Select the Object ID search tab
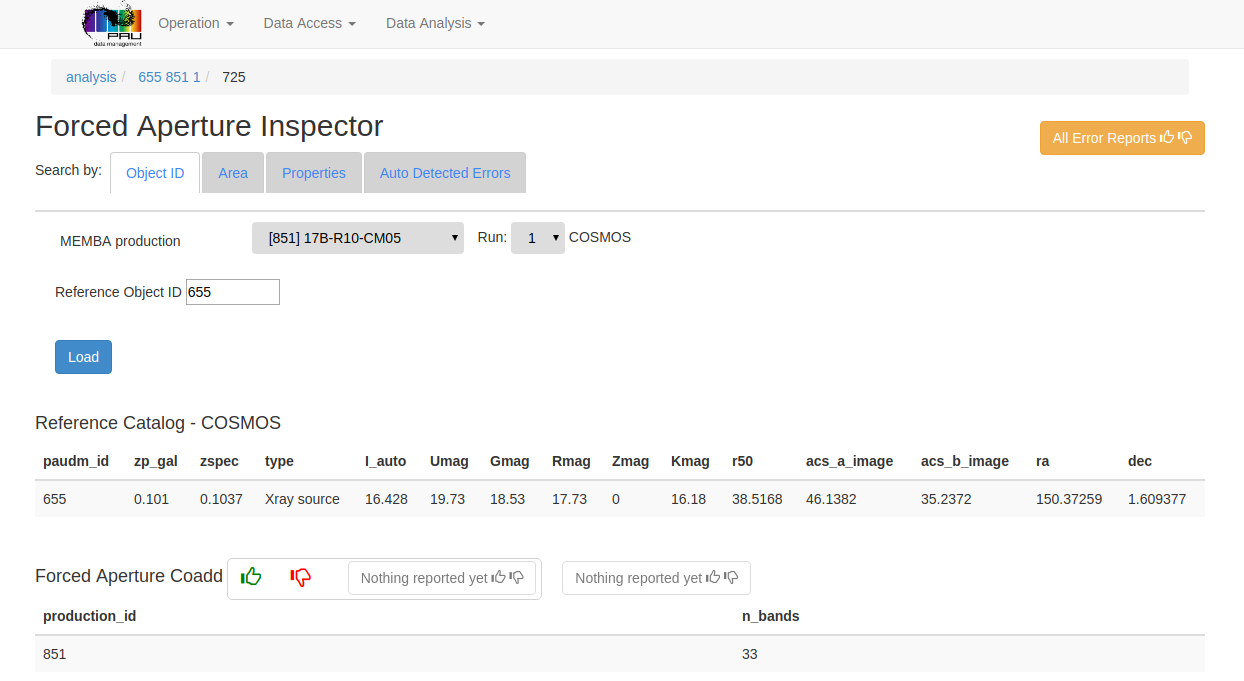This screenshot has height=681, width=1244. pyautogui.click(x=155, y=173)
